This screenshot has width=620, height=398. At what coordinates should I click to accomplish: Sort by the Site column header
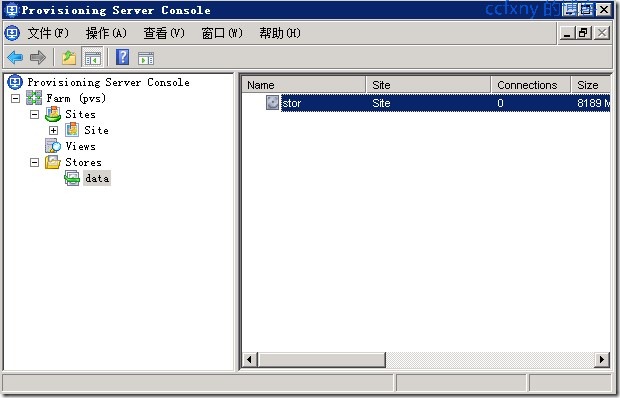428,85
